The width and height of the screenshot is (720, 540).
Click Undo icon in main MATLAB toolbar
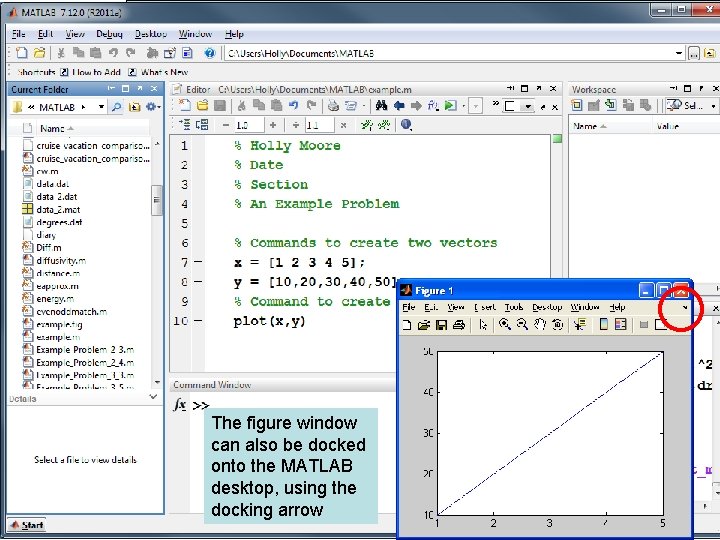113,53
